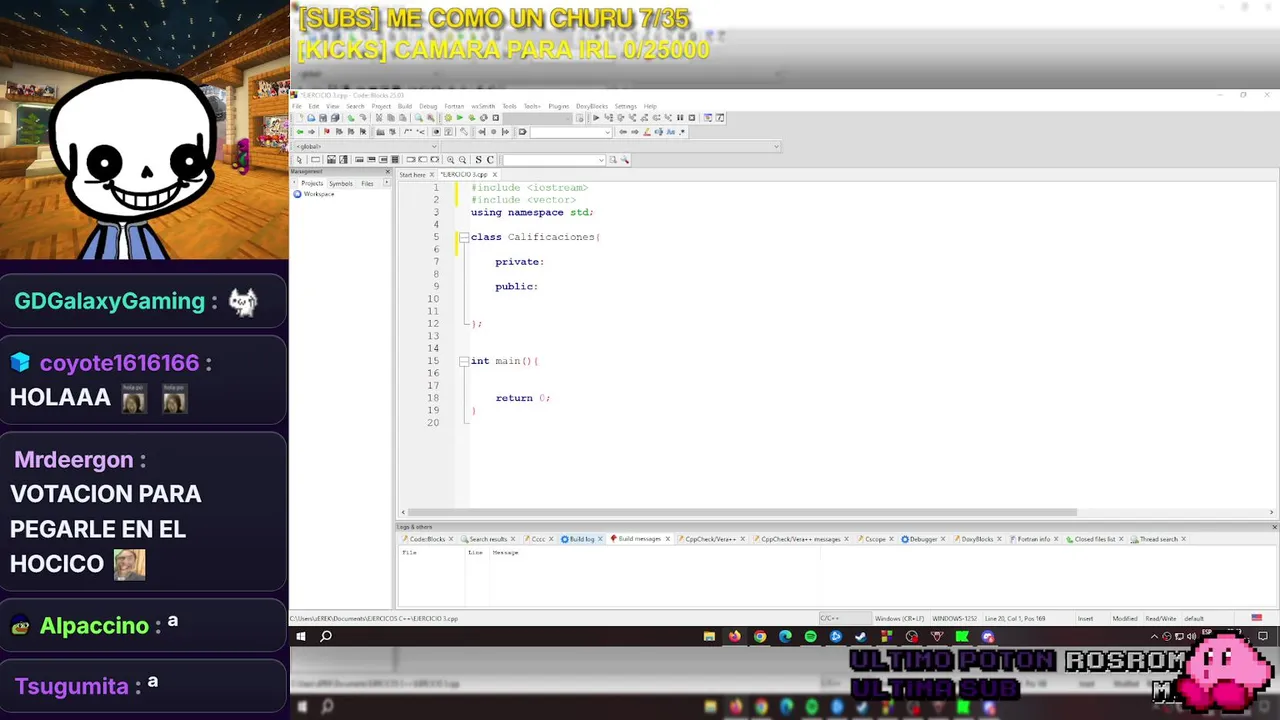The image size is (1280, 720).
Task: Open File Explorer from the taskbar
Action: tap(709, 636)
